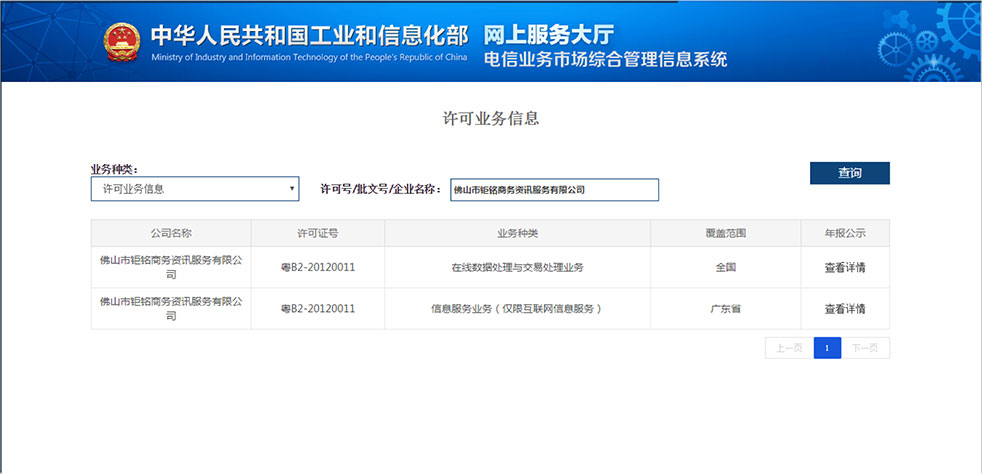Click 电信业务市场综合管理信息系统 header text

click(x=605, y=60)
